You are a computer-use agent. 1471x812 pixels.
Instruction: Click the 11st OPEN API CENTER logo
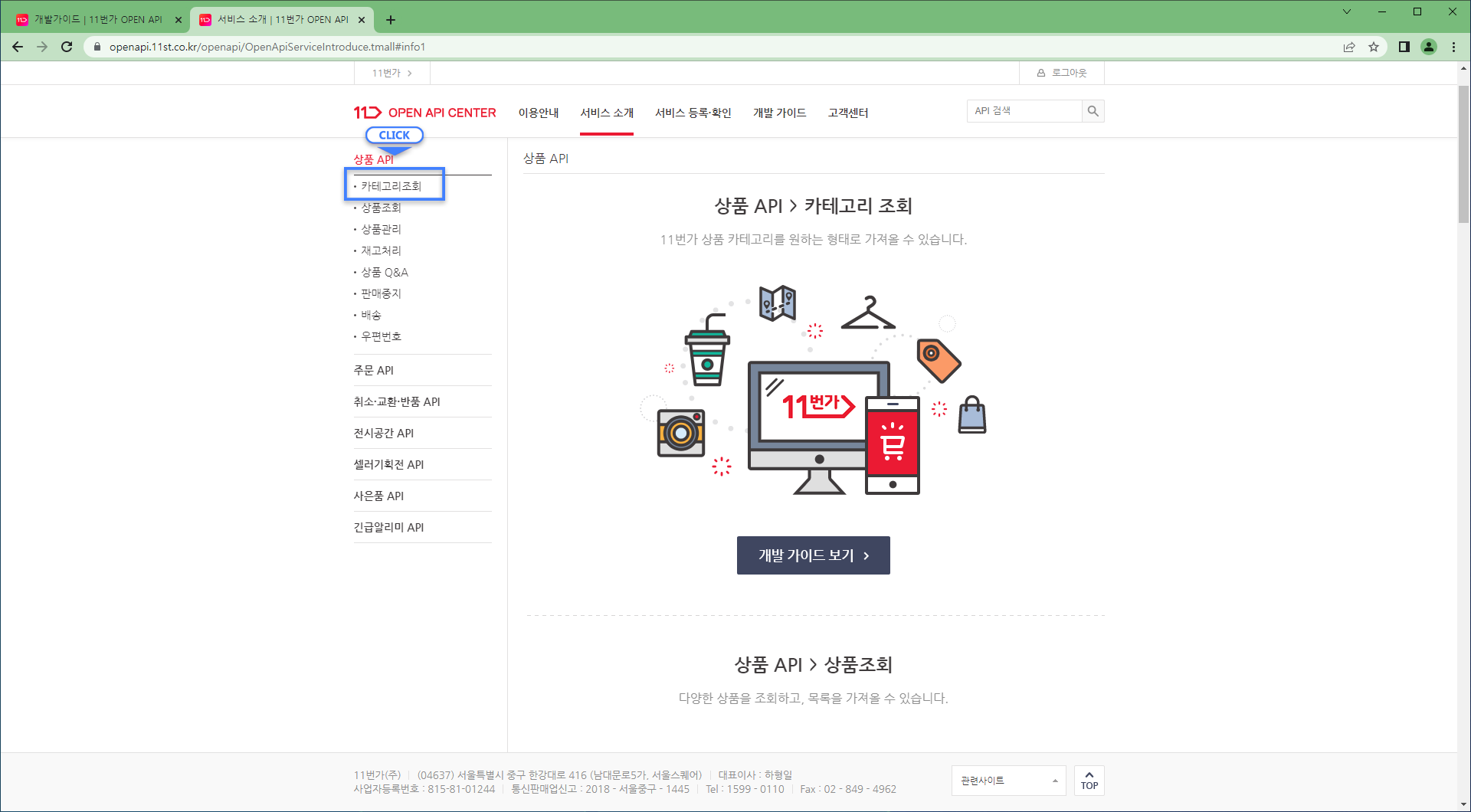click(424, 113)
